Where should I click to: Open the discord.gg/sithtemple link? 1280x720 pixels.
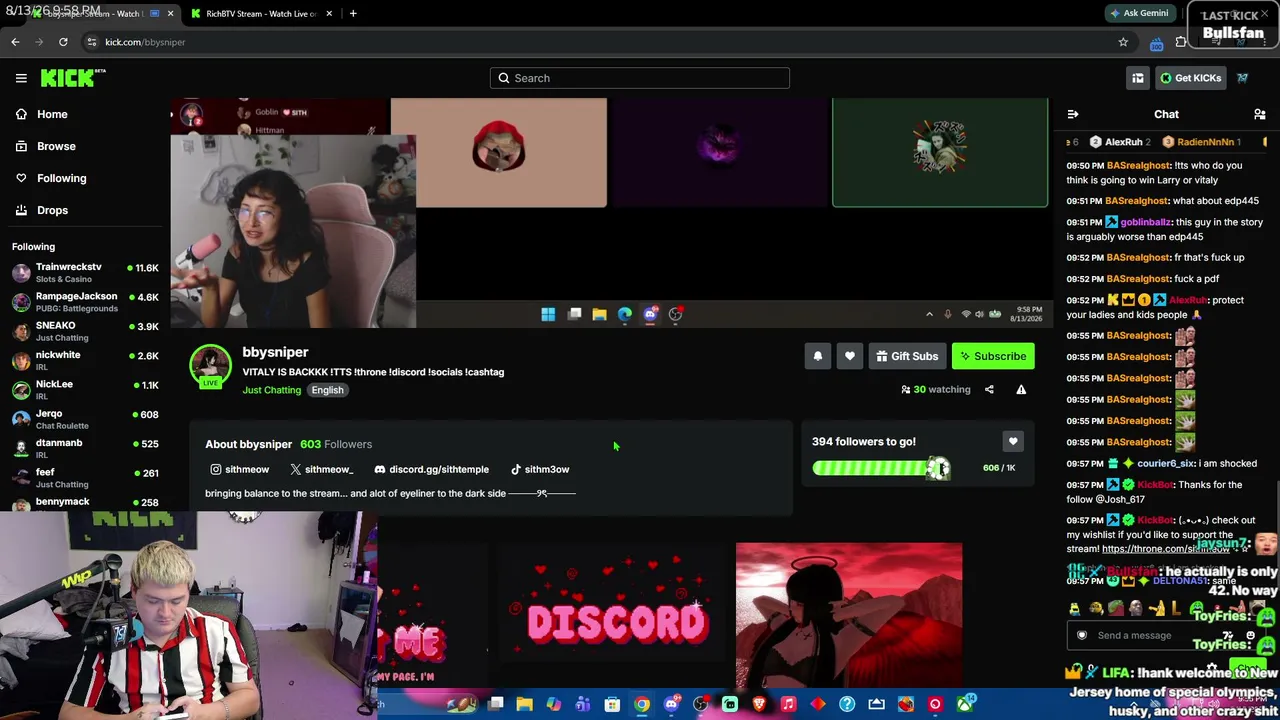click(x=432, y=469)
